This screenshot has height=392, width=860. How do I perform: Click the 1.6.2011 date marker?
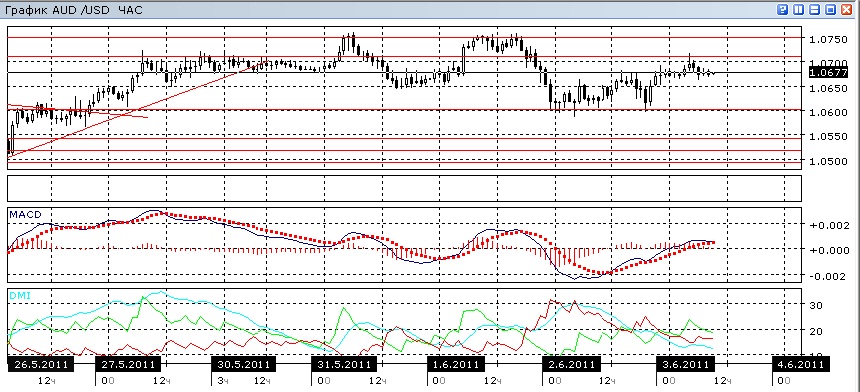coord(455,364)
